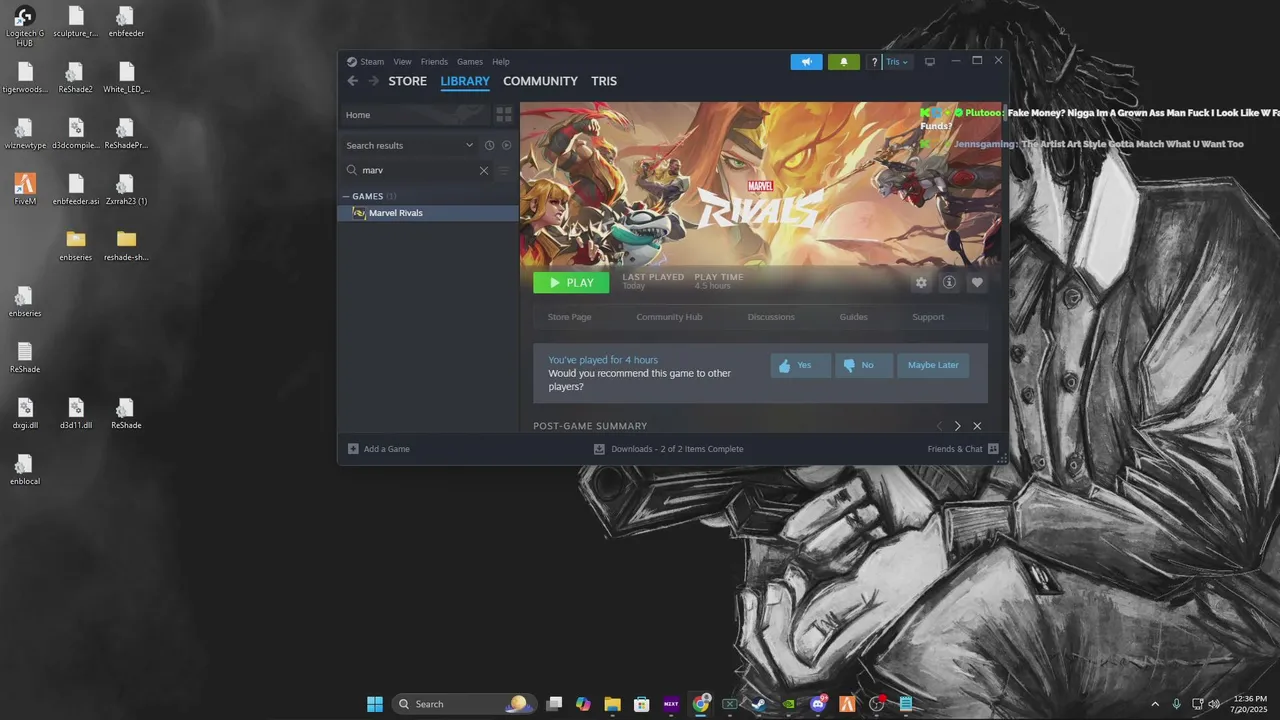
Task: Open the Friends menu
Action: click(434, 62)
